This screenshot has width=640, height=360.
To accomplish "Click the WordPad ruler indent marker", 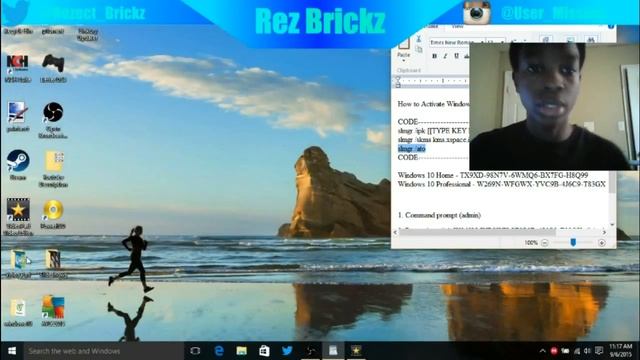I will coord(398,82).
